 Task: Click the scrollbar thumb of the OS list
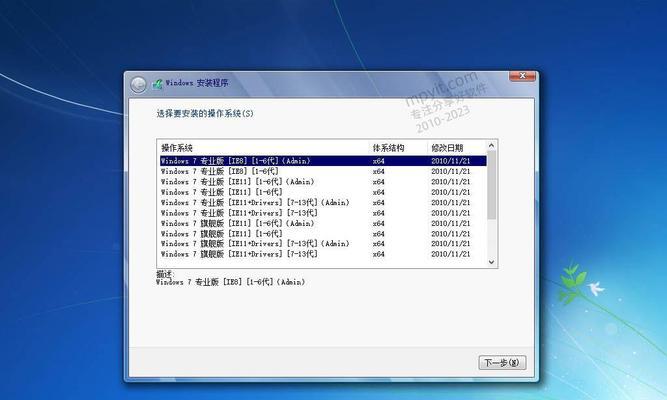(x=491, y=186)
